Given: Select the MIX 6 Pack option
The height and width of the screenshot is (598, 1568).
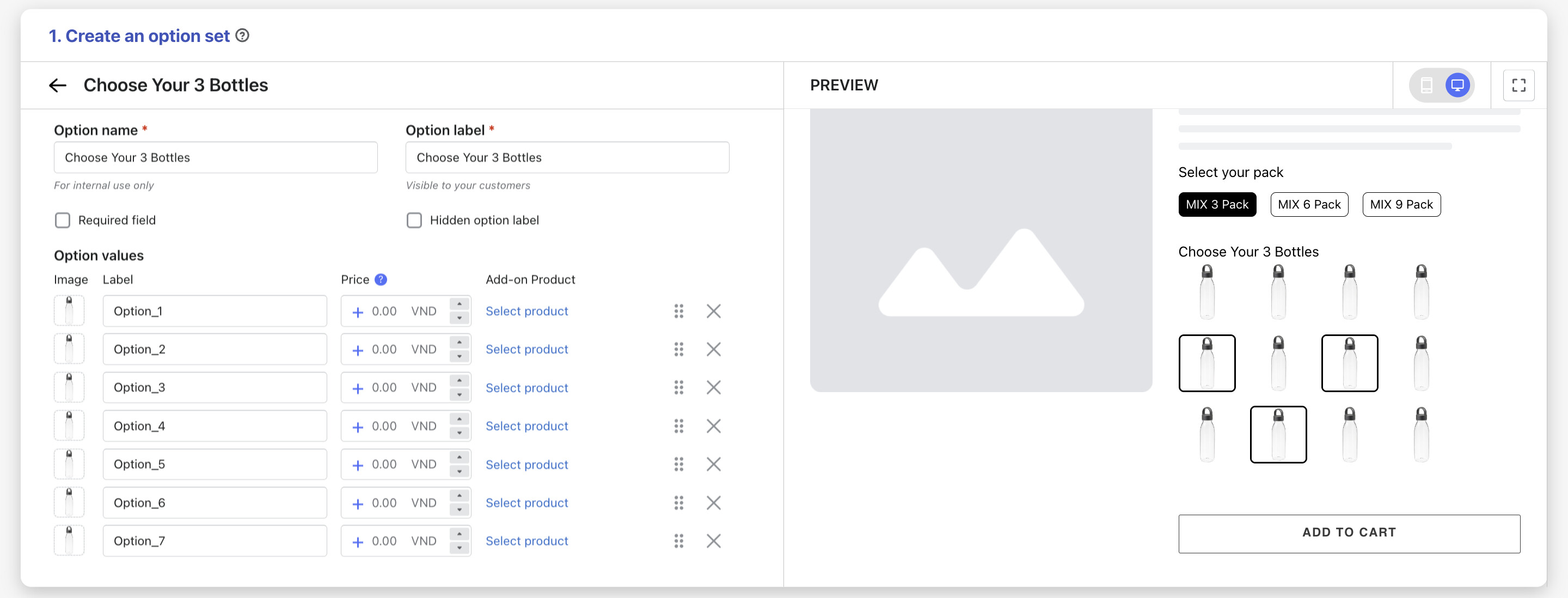Looking at the screenshot, I should 1309,205.
